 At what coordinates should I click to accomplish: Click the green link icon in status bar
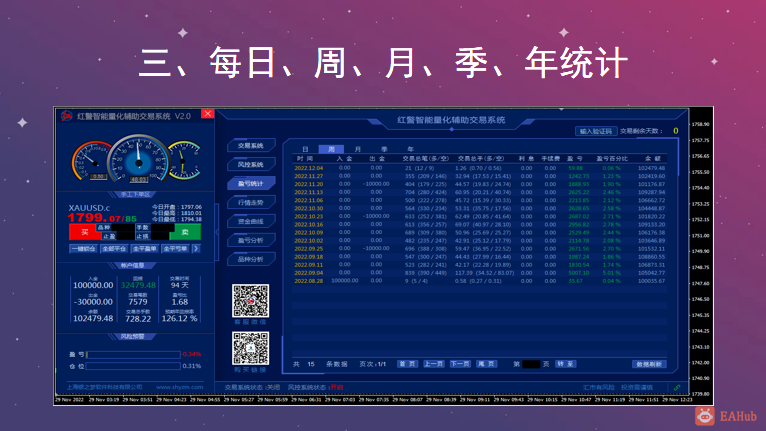677,388
